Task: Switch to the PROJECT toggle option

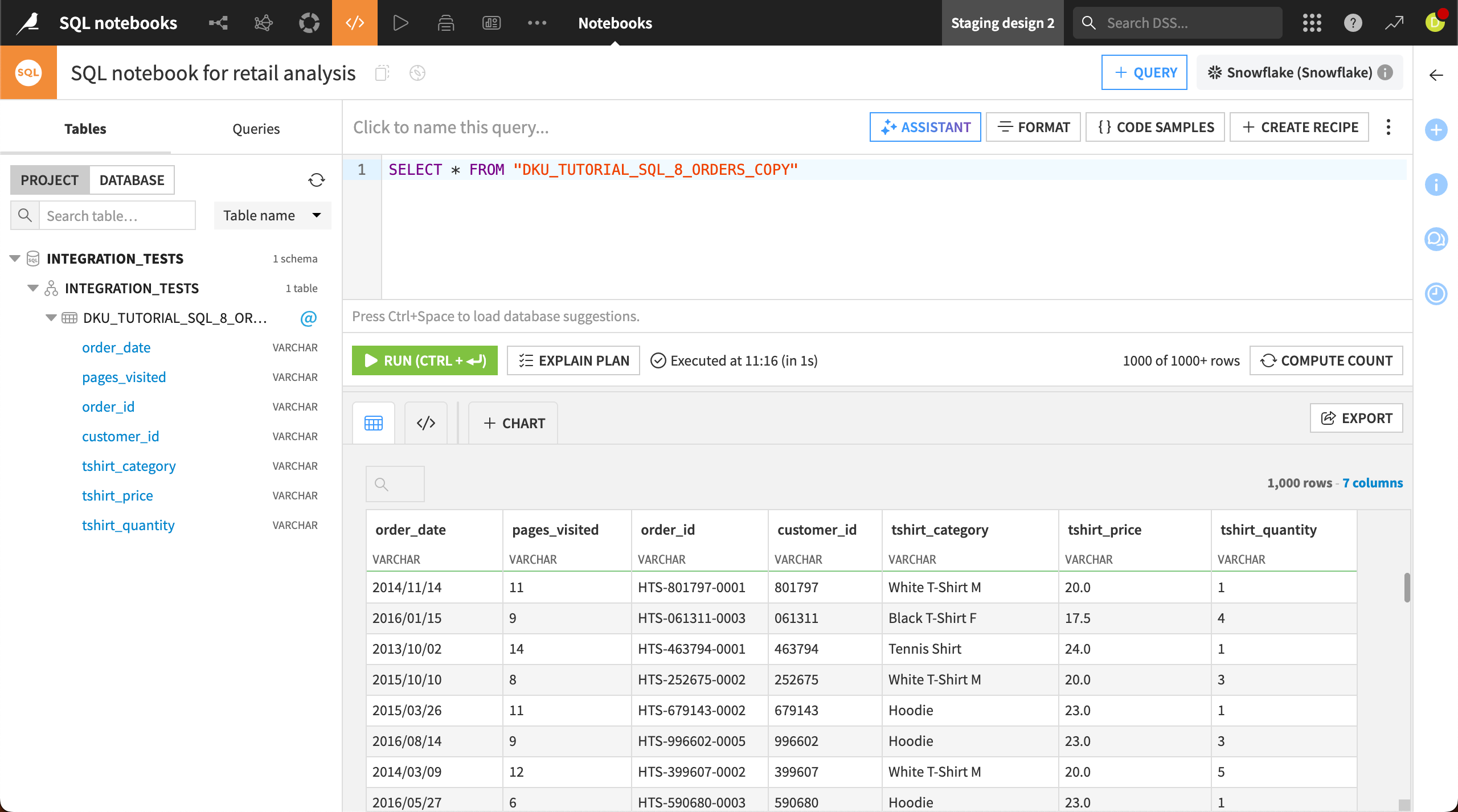Action: tap(50, 179)
